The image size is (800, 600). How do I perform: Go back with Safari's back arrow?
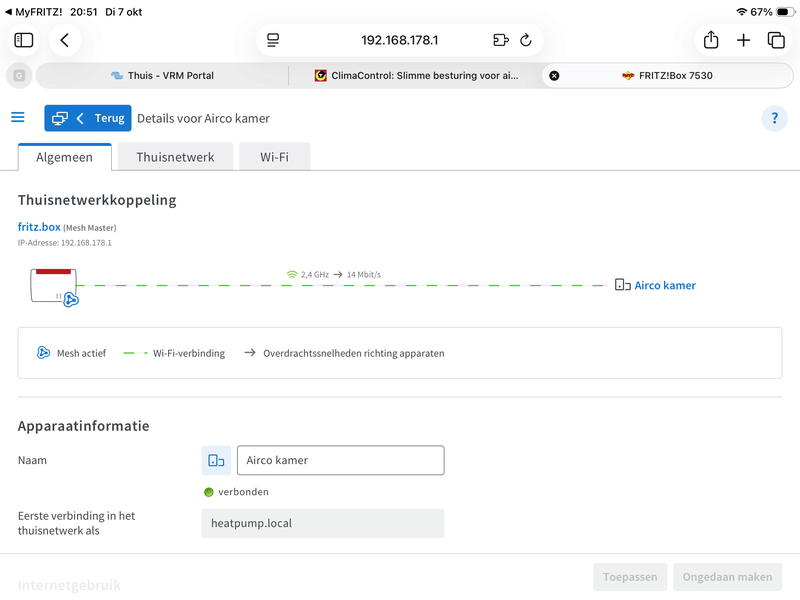click(65, 40)
